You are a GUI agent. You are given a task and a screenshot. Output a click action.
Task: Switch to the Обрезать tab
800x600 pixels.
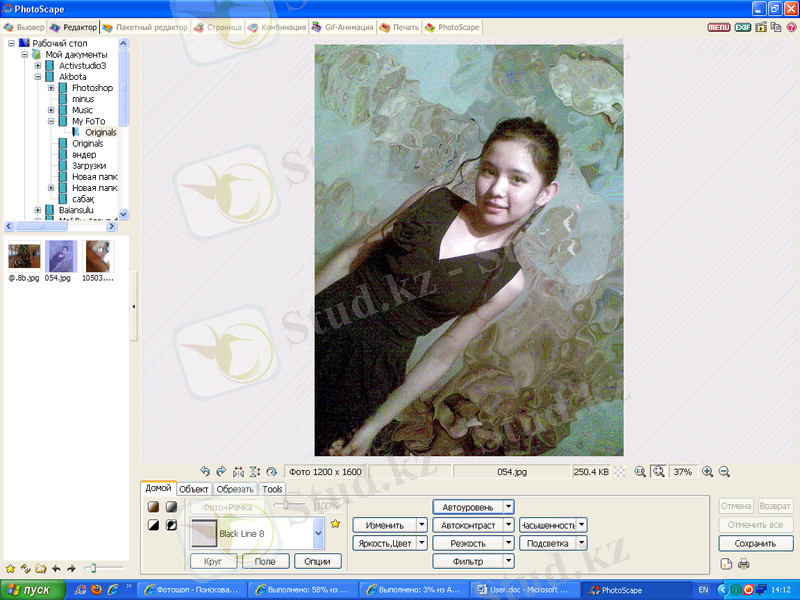point(235,489)
